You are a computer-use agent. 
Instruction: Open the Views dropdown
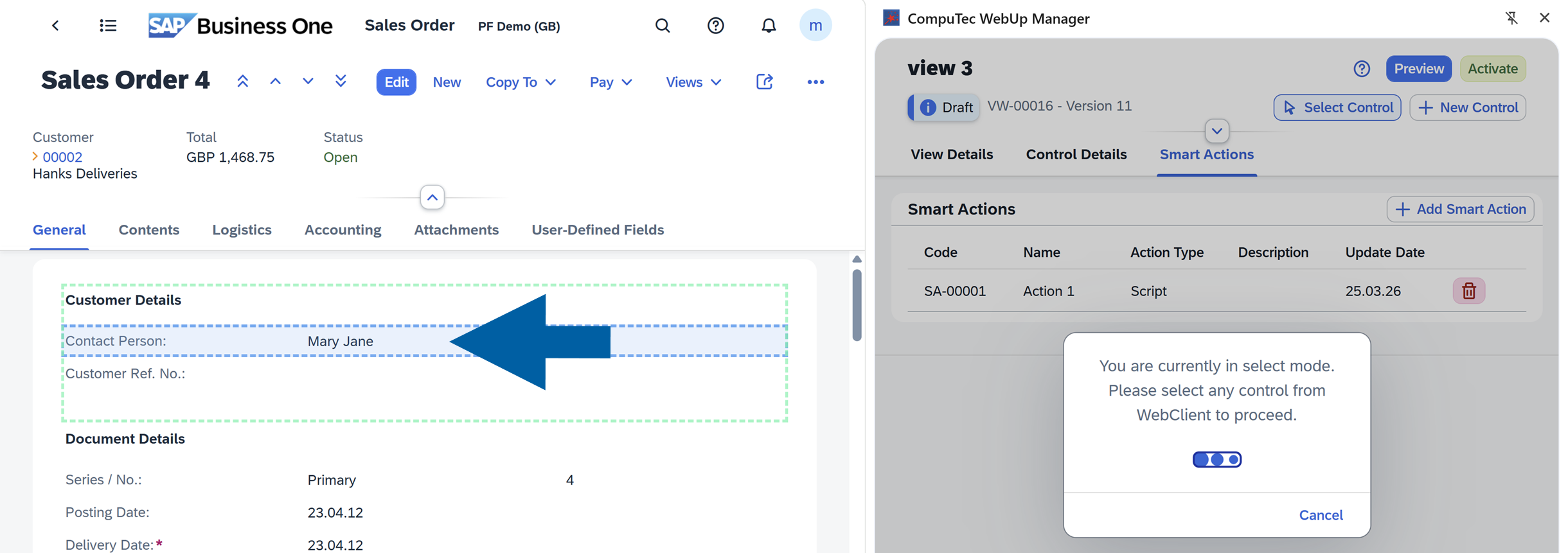[693, 82]
